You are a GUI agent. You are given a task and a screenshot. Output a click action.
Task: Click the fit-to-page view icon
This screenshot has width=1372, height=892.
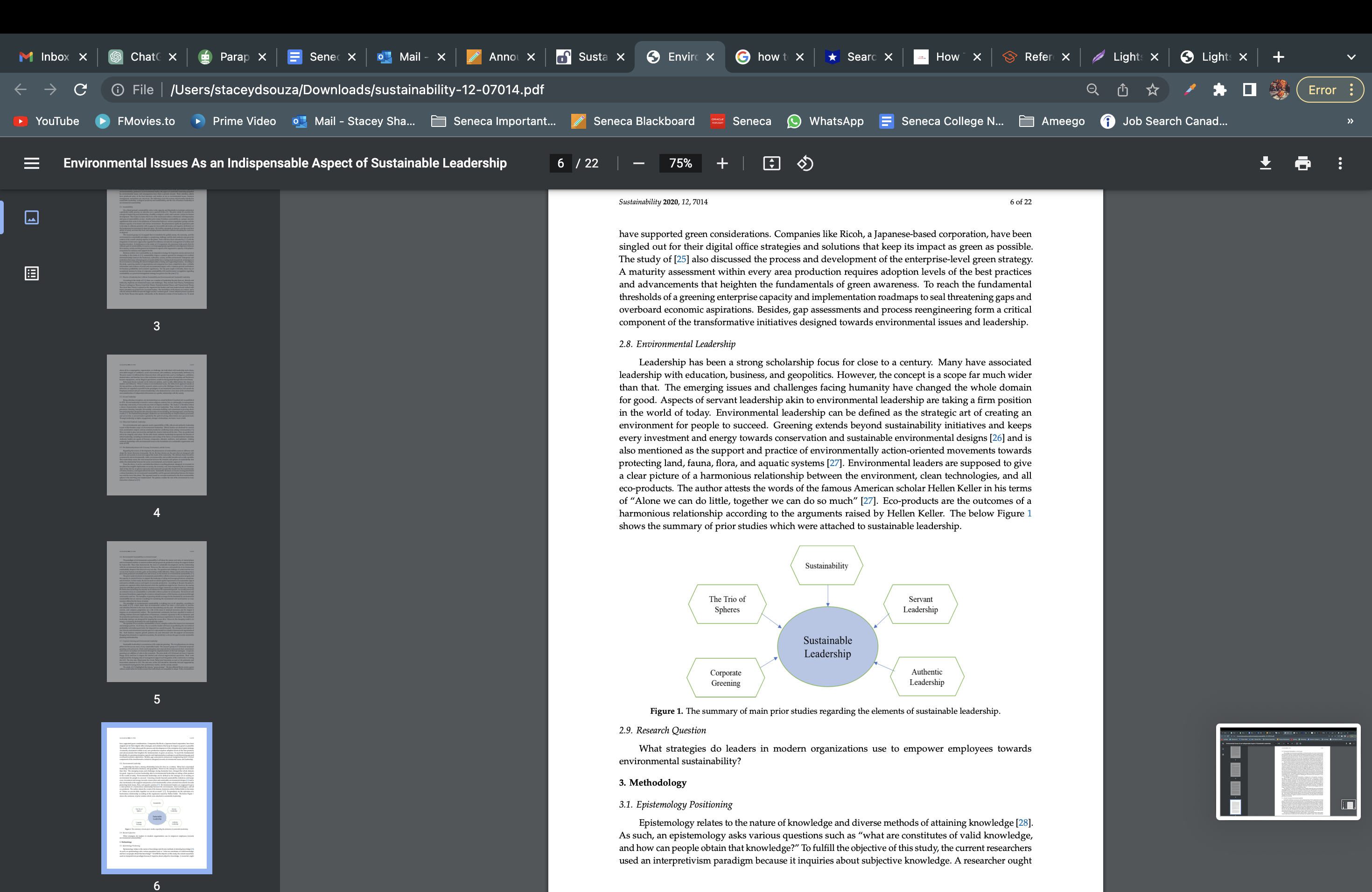point(771,162)
